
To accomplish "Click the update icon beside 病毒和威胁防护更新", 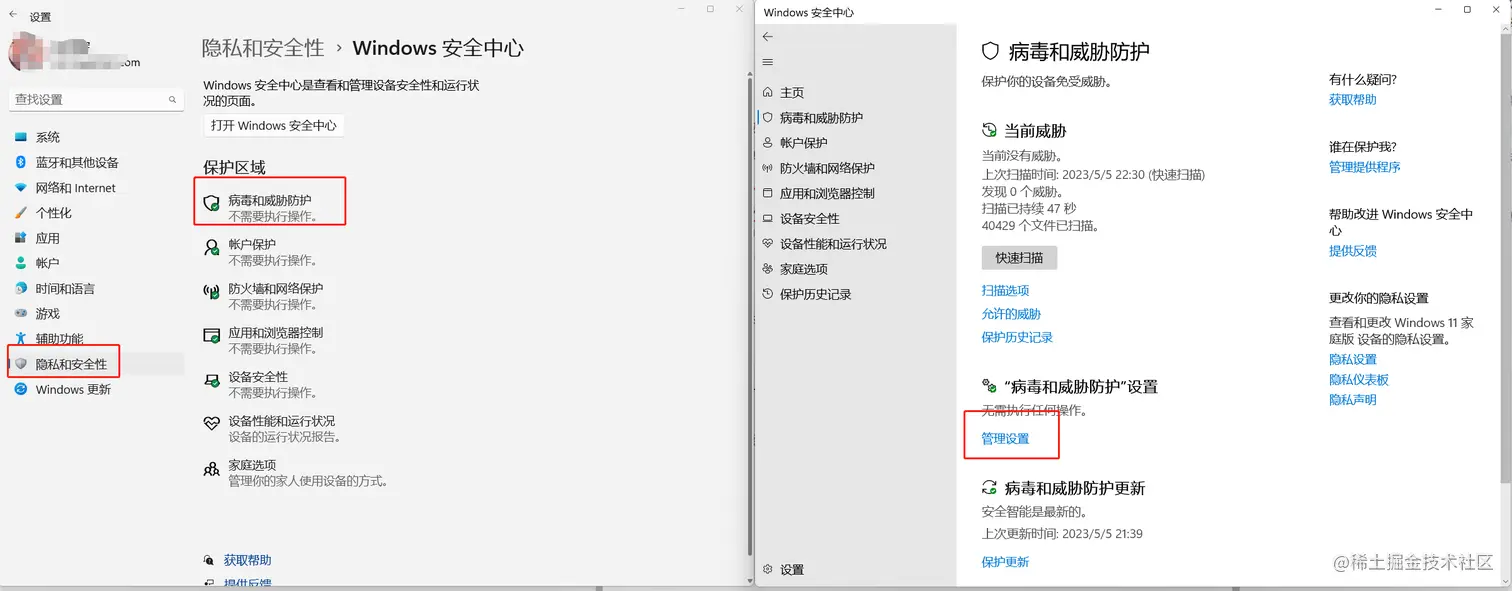I will 990,488.
